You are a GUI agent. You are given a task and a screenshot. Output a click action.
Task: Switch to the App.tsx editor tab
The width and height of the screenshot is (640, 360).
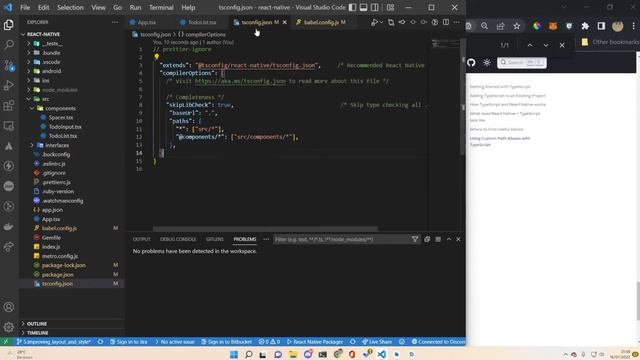click(x=146, y=22)
